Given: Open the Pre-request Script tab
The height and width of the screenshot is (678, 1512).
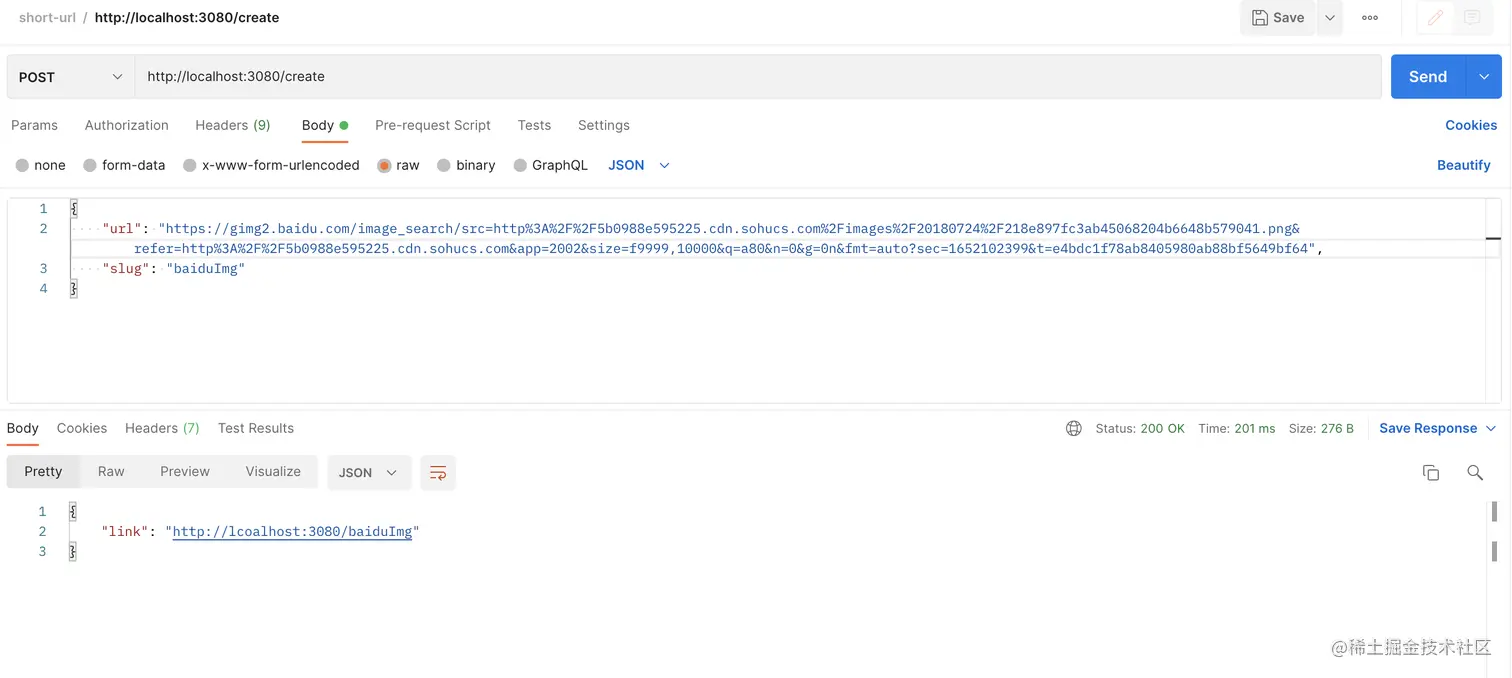Looking at the screenshot, I should click(433, 125).
